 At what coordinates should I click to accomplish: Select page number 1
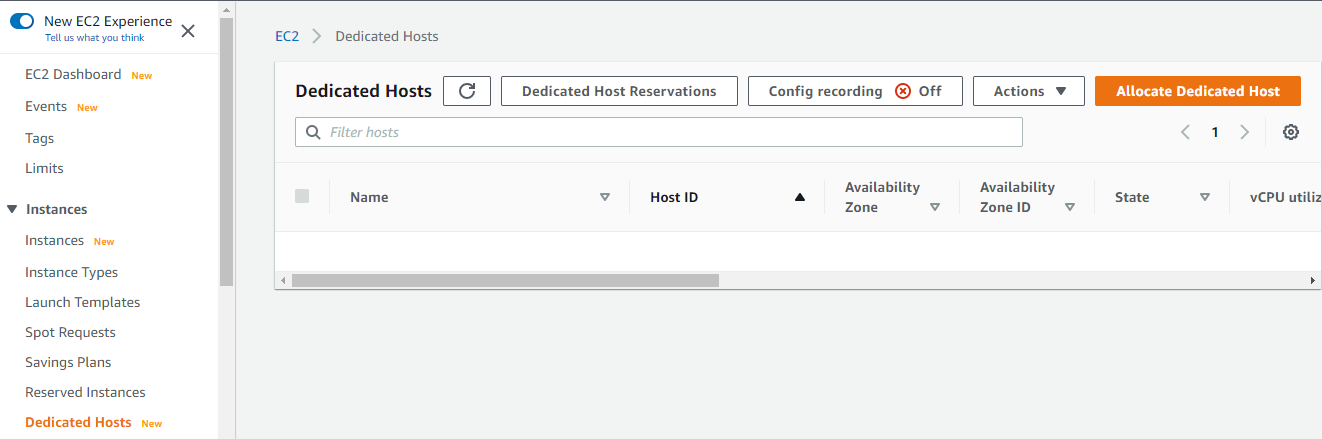[1215, 132]
